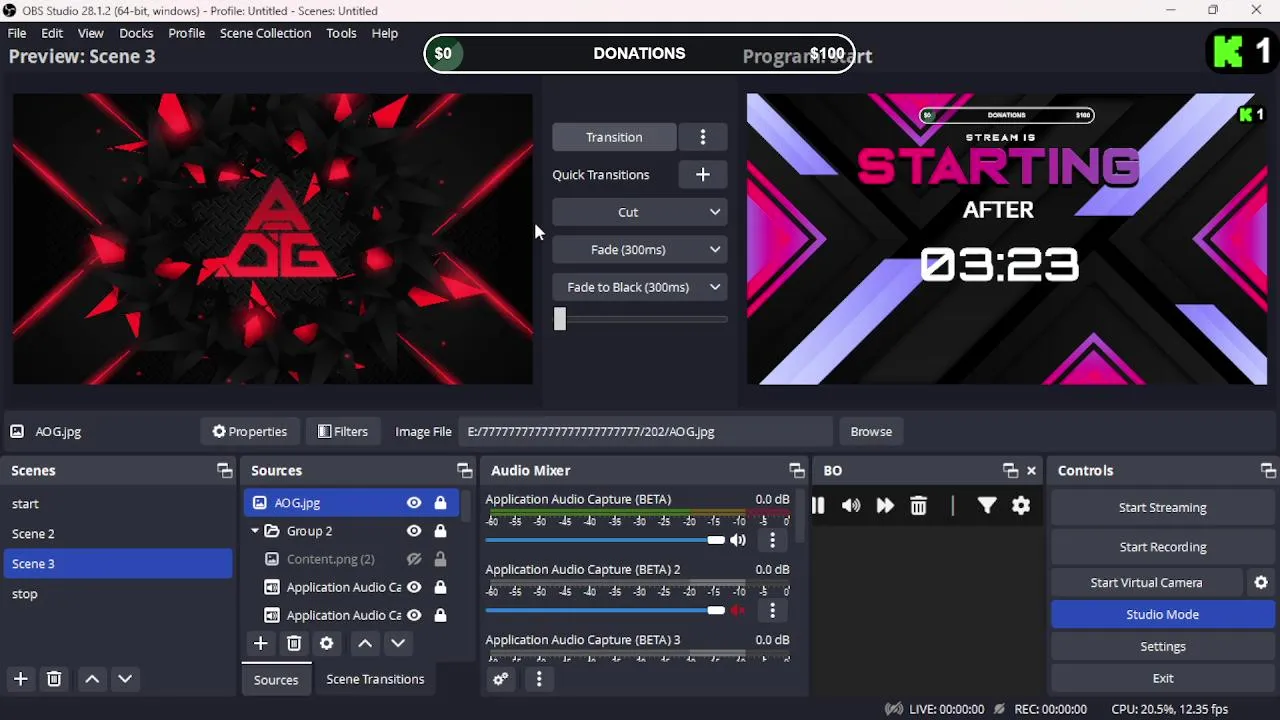Viewport: 1280px width, 720px height.
Task: Toggle Studio Mode button
Action: [1163, 614]
